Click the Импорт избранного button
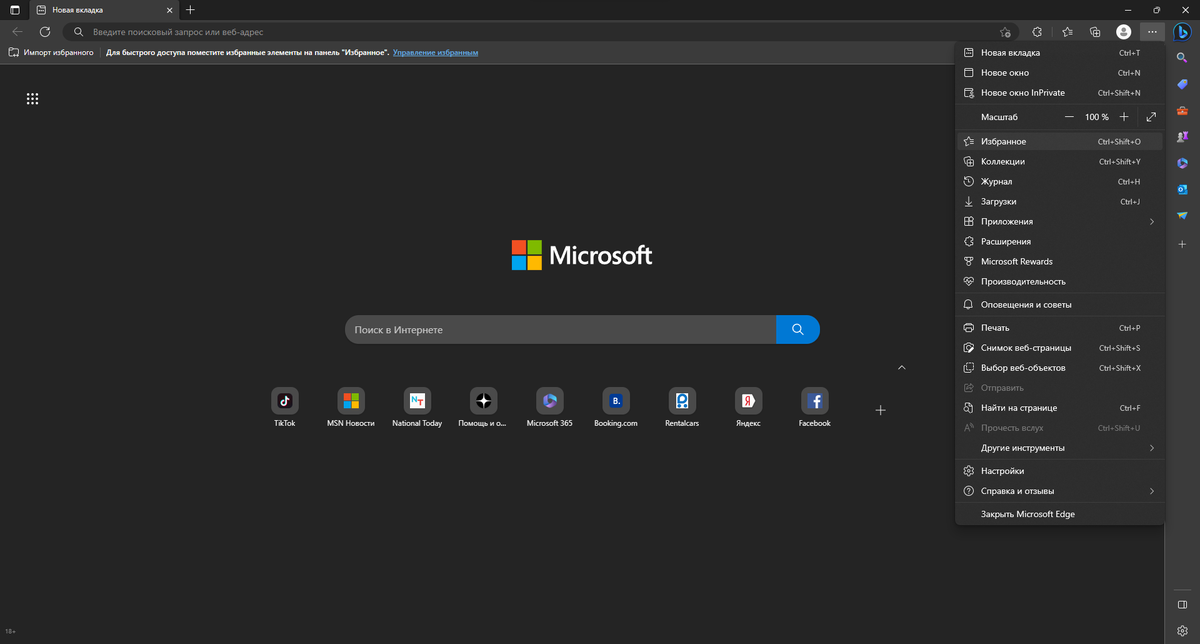The width and height of the screenshot is (1200, 644). click(x=51, y=52)
